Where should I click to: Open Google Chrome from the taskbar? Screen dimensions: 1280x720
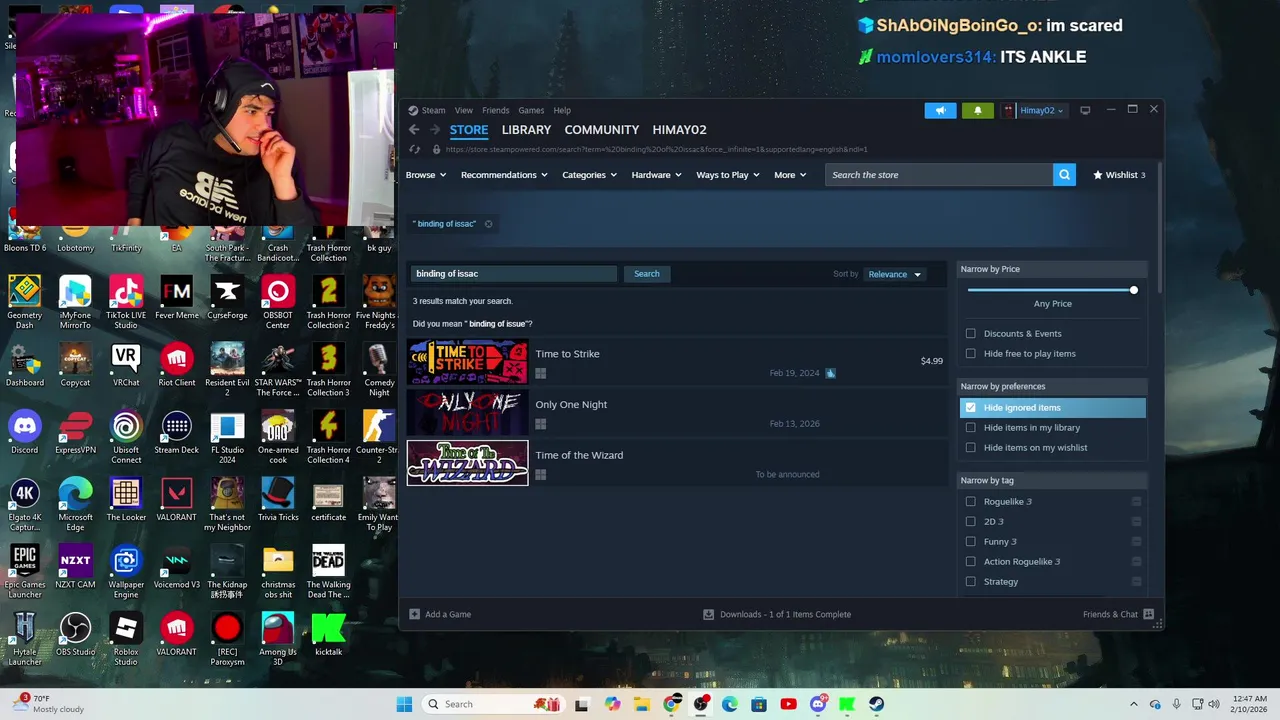(673, 704)
